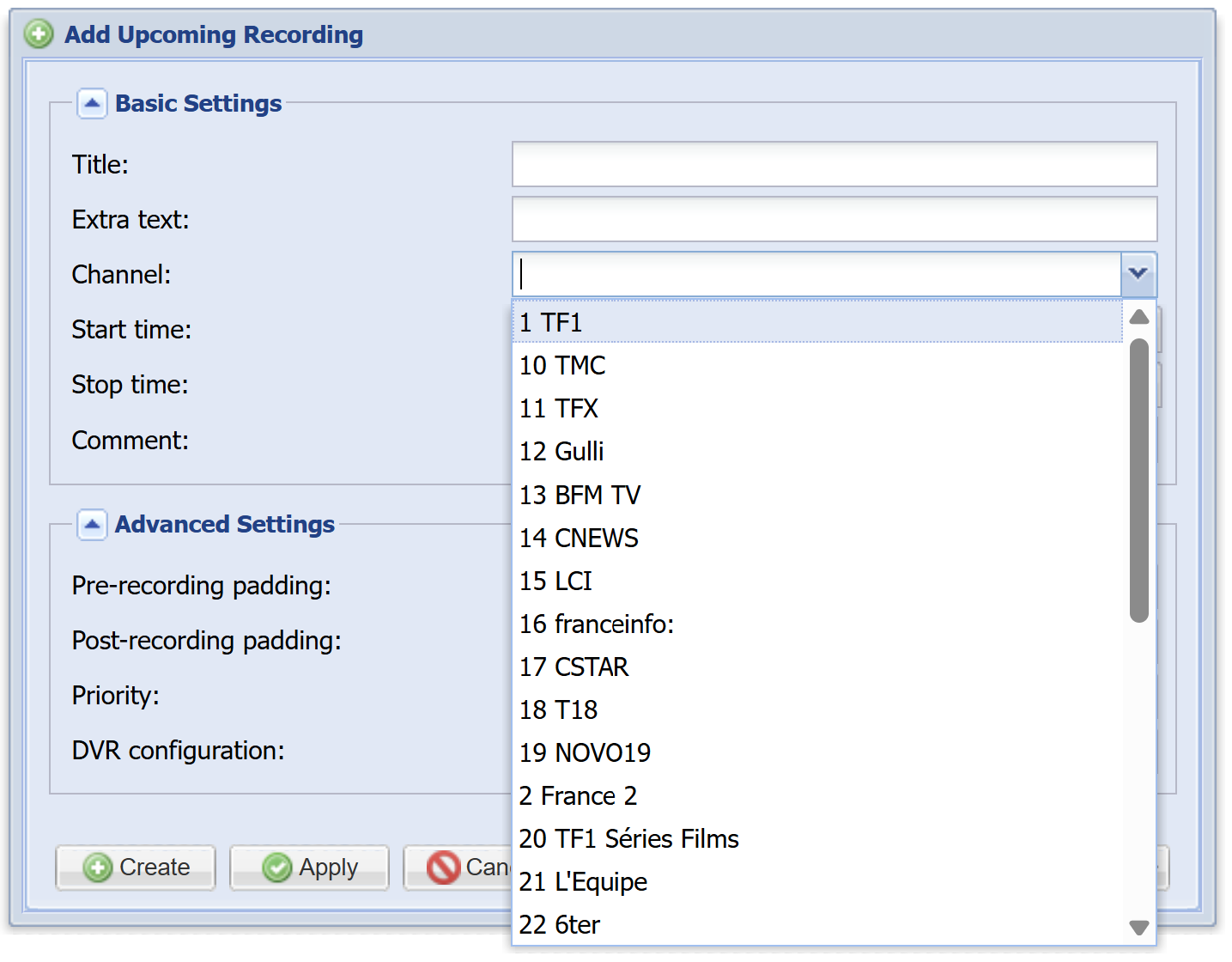Click into the Title text field
This screenshot has width=1232, height=962.
(x=834, y=164)
